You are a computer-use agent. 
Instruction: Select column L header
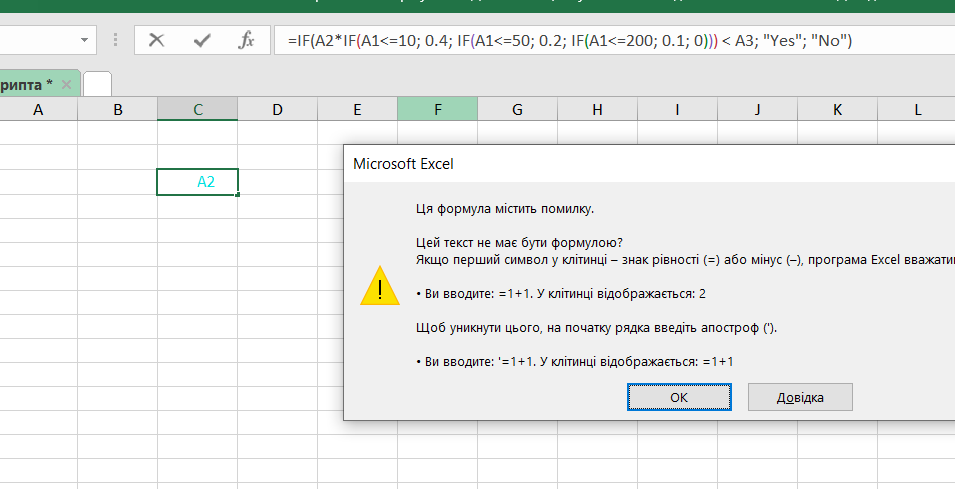tap(917, 110)
